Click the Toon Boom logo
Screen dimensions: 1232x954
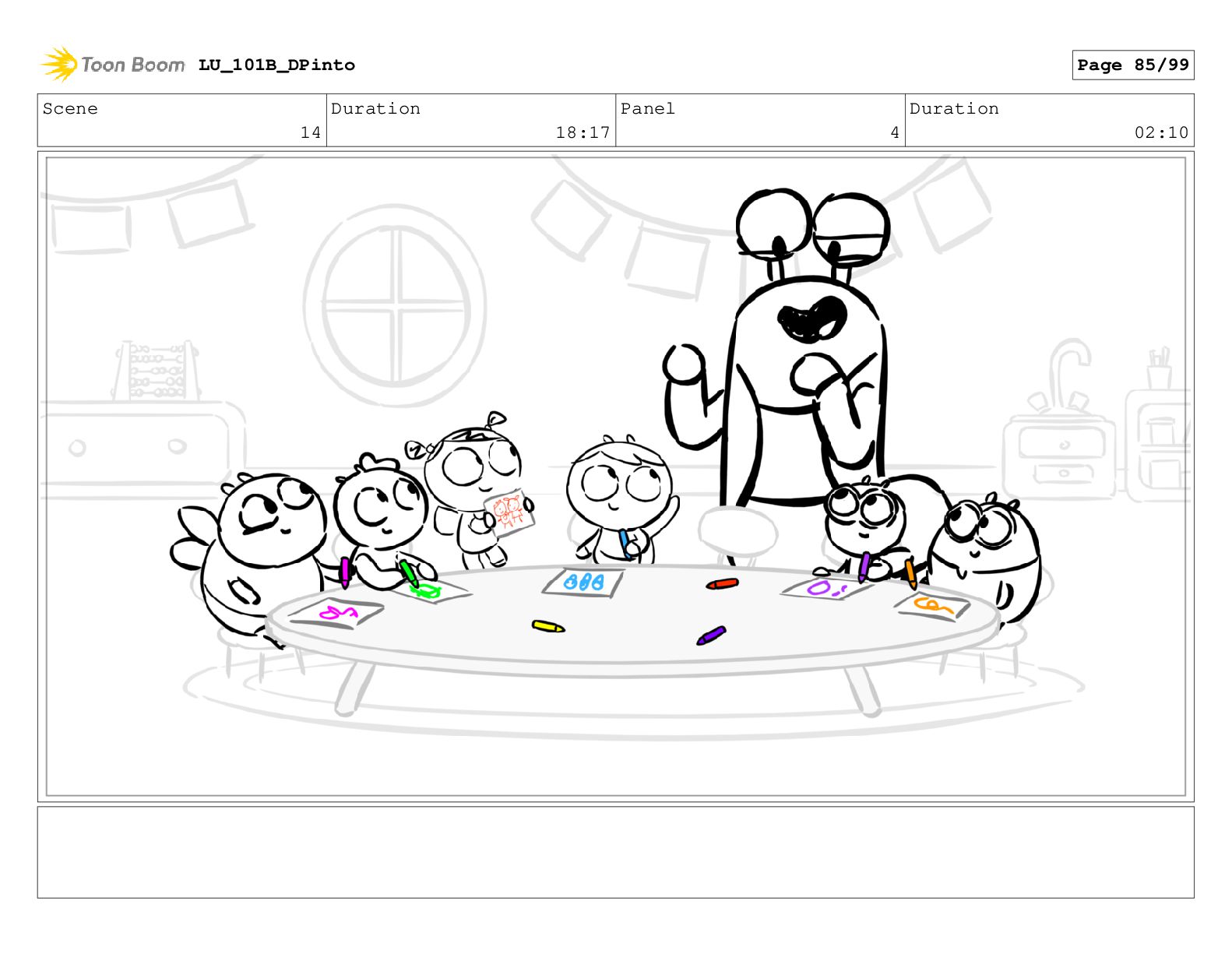point(113,64)
